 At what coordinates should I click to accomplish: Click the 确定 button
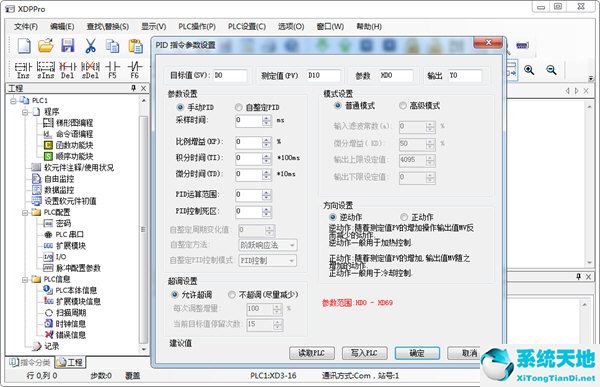click(417, 353)
